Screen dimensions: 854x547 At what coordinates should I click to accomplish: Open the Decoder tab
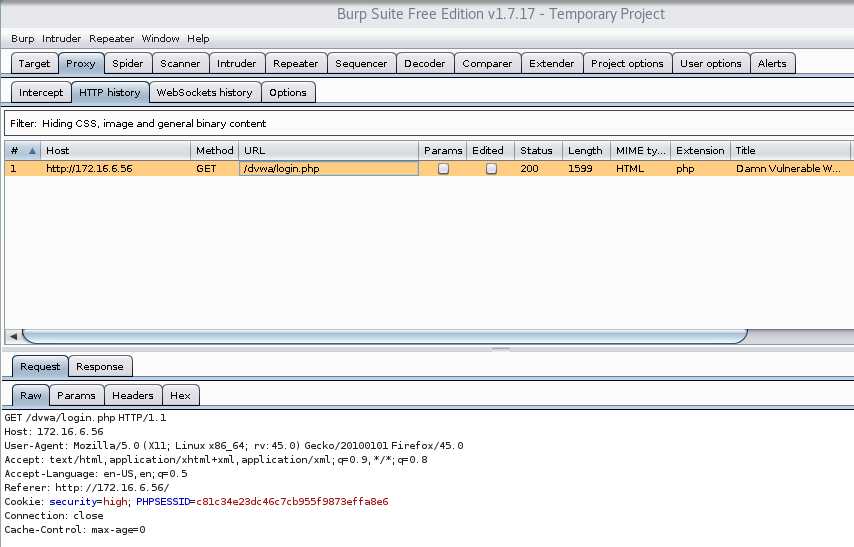tap(424, 63)
